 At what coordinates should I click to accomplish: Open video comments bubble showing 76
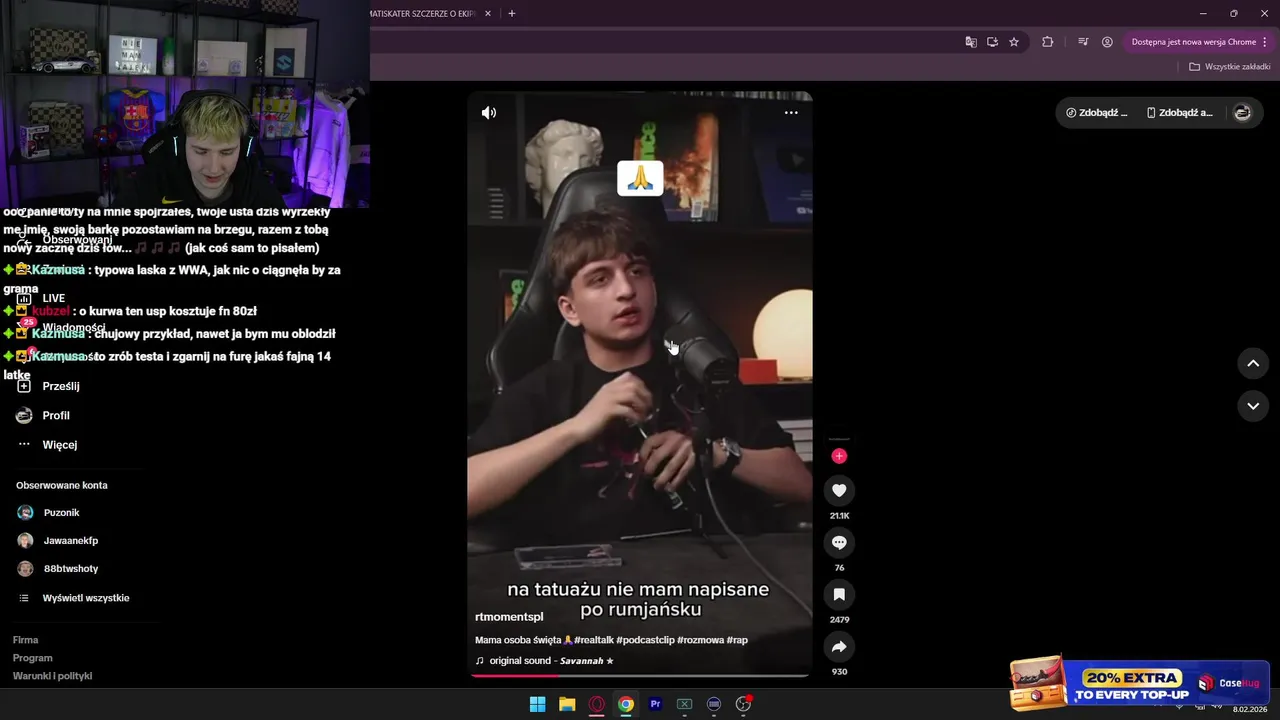[839, 542]
